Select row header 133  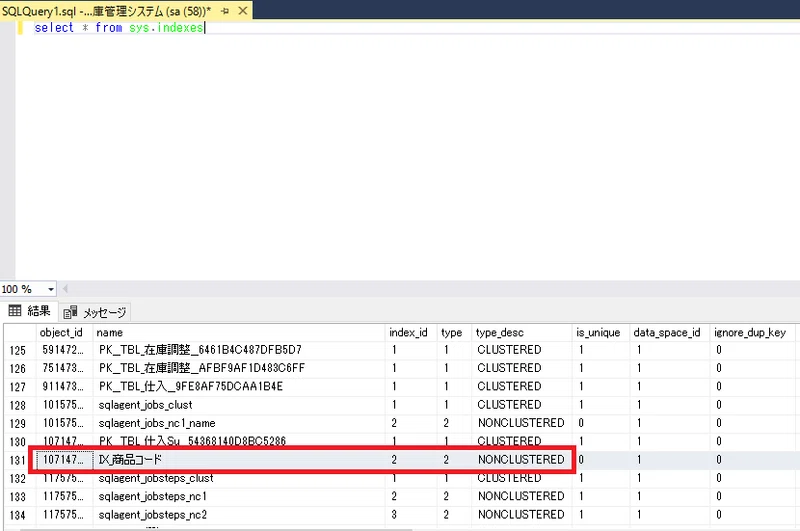tap(18, 496)
